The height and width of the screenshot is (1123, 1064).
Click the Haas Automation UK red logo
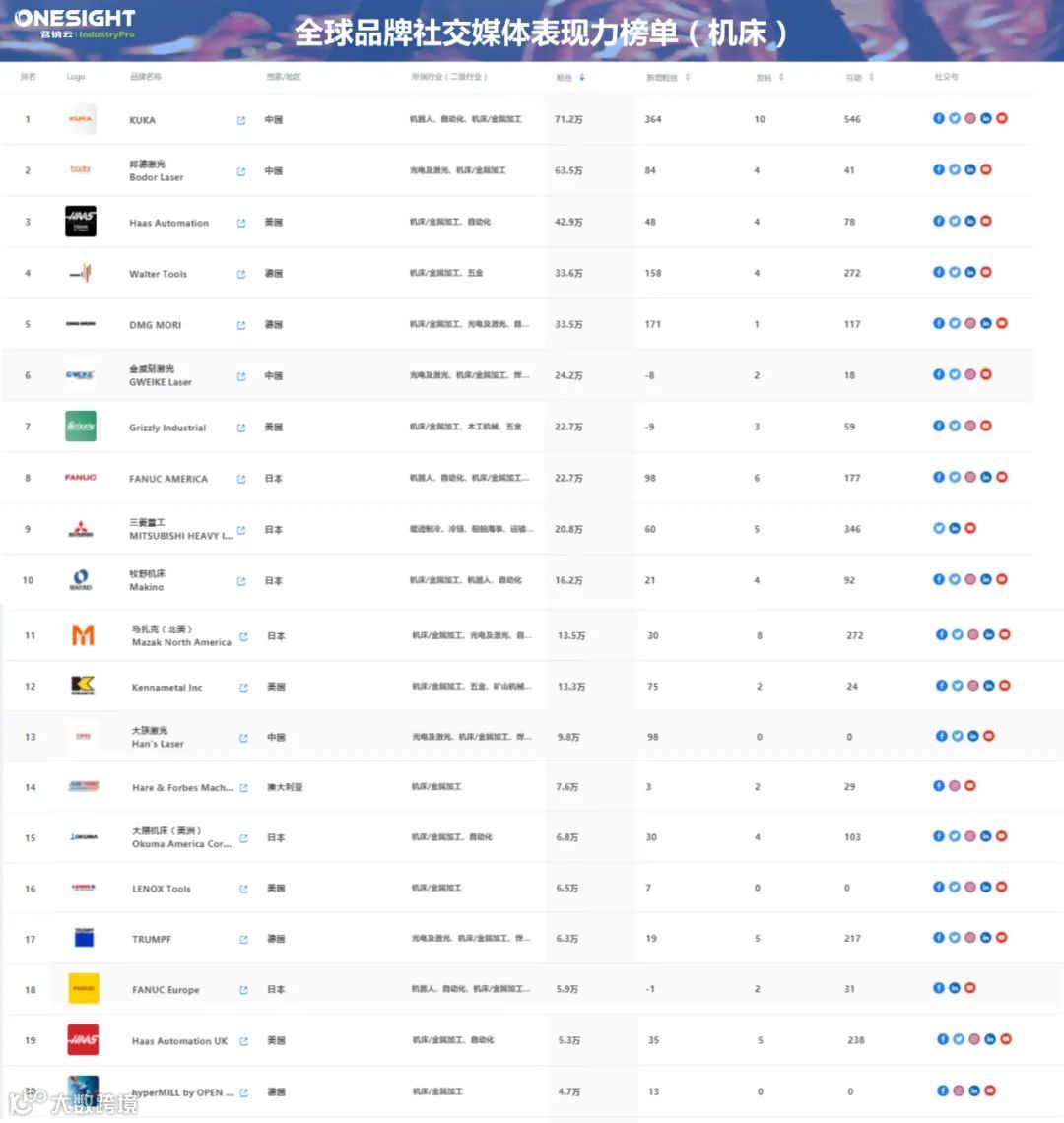[x=83, y=1039]
